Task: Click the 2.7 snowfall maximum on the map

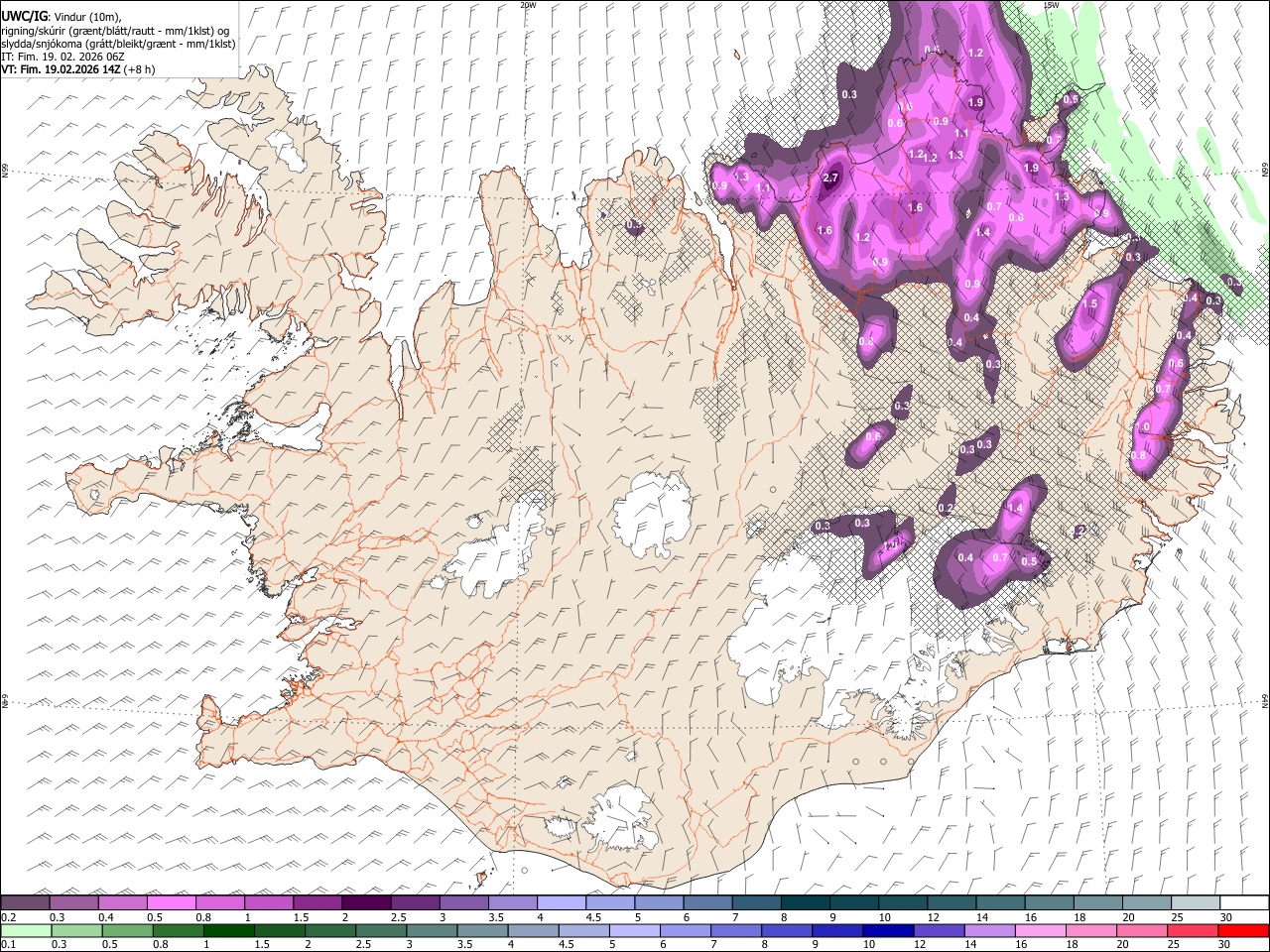Action: coord(831,178)
